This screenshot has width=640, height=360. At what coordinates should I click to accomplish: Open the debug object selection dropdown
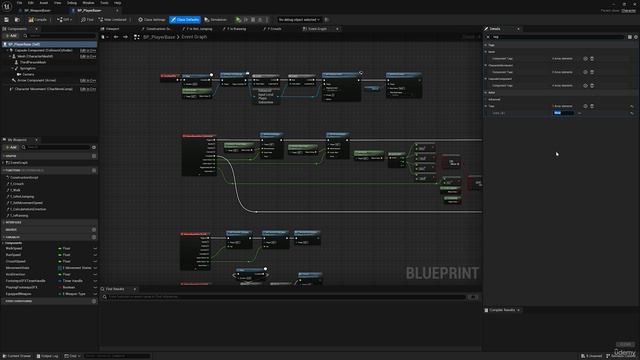[299, 20]
